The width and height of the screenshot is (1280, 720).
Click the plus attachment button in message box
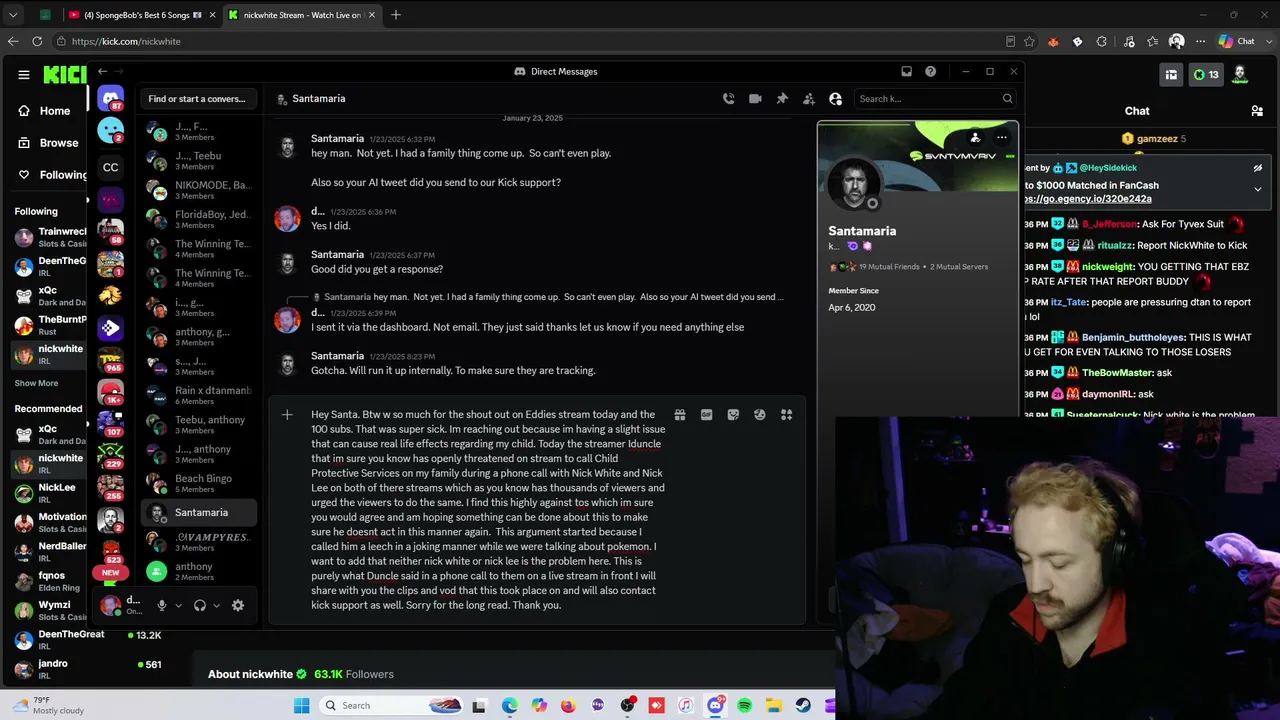(287, 414)
